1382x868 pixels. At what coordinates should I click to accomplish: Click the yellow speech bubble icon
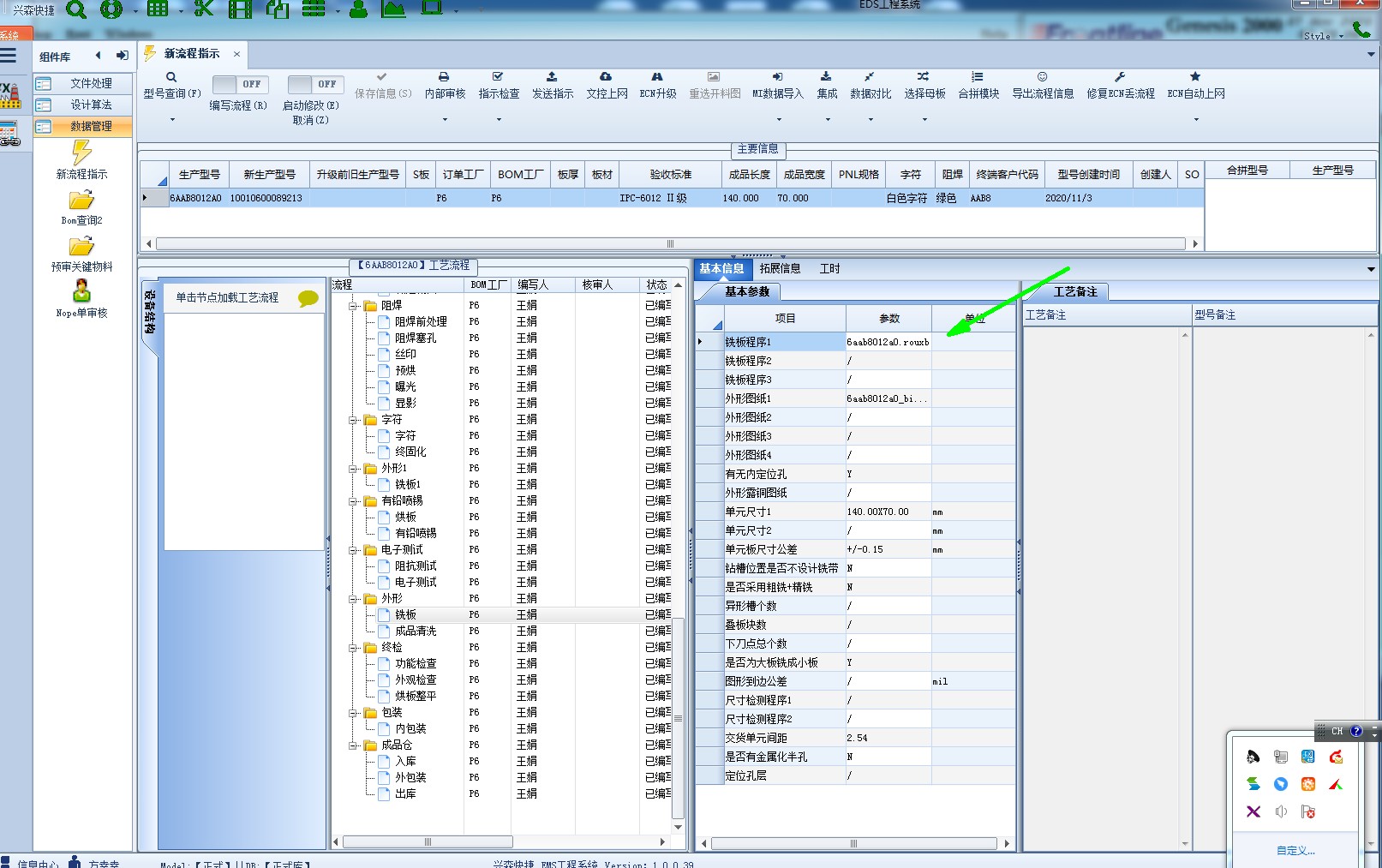pos(308,298)
